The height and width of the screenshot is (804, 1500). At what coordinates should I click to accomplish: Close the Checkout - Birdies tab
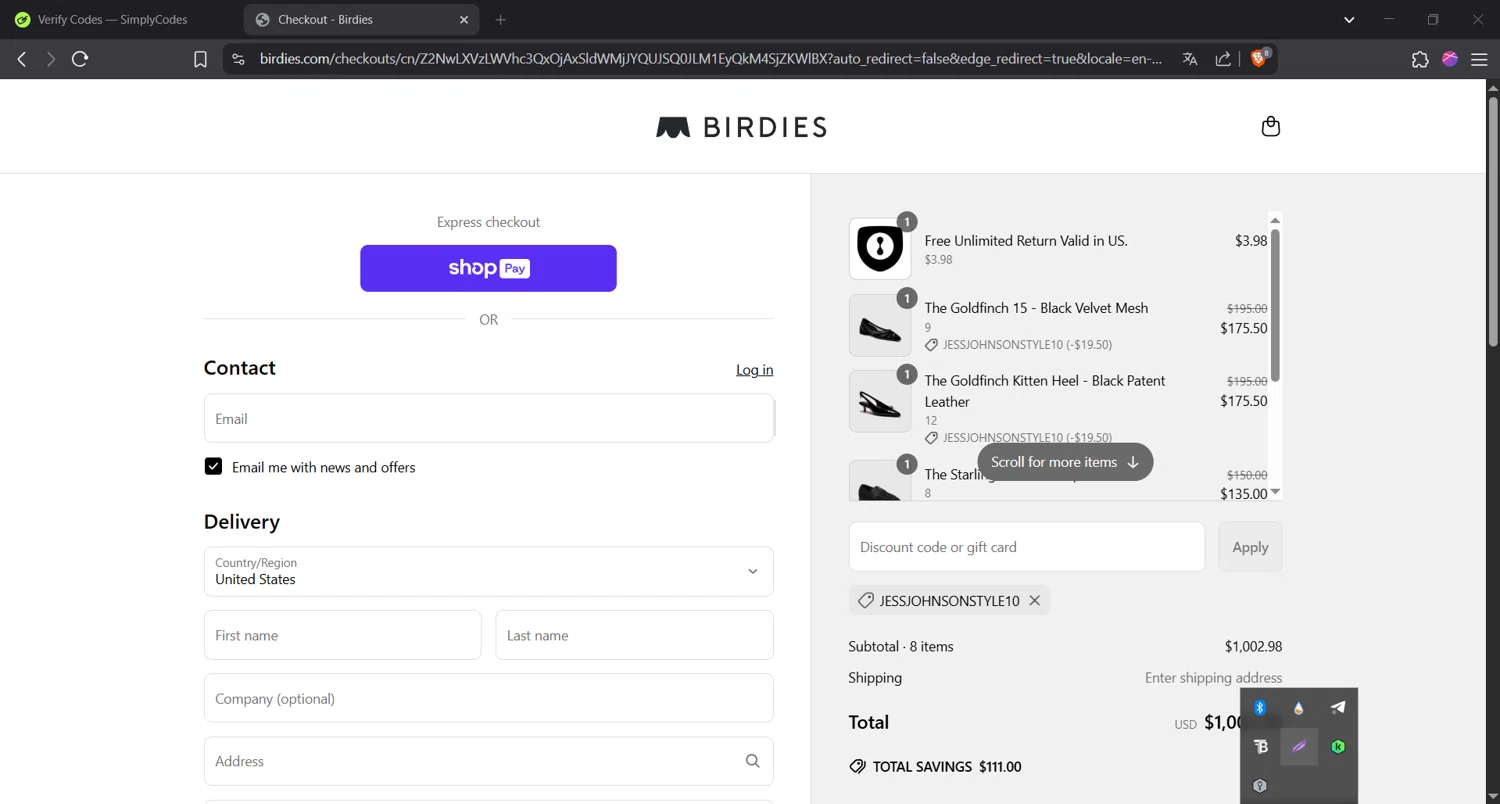pyautogui.click(x=464, y=19)
